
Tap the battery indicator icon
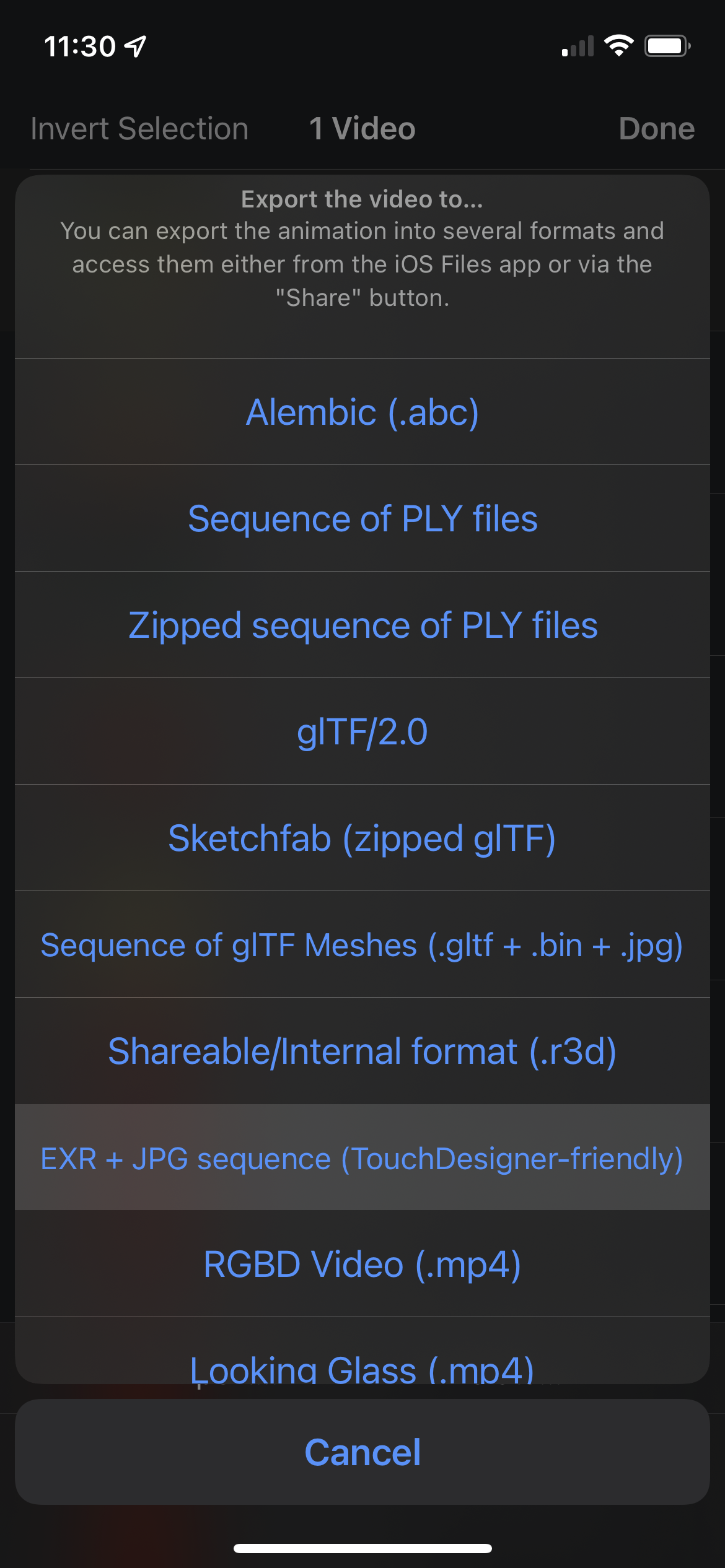tap(667, 46)
